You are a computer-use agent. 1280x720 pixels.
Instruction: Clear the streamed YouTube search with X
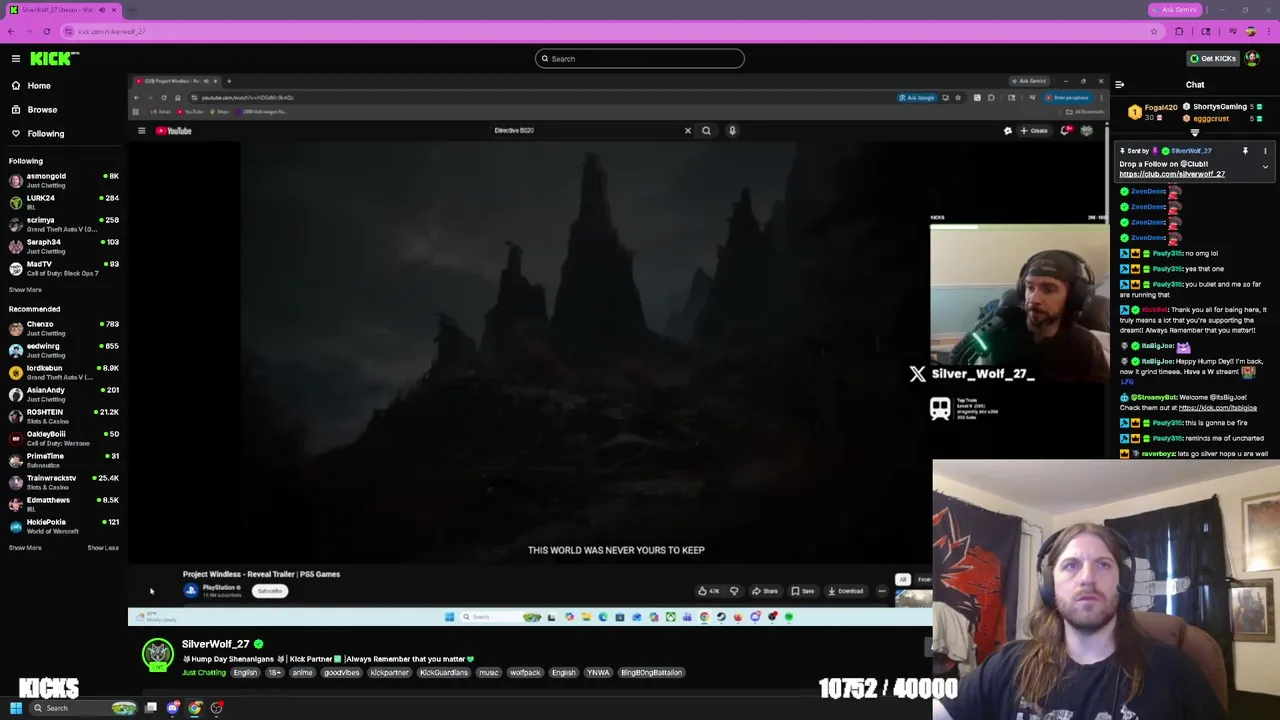687,131
